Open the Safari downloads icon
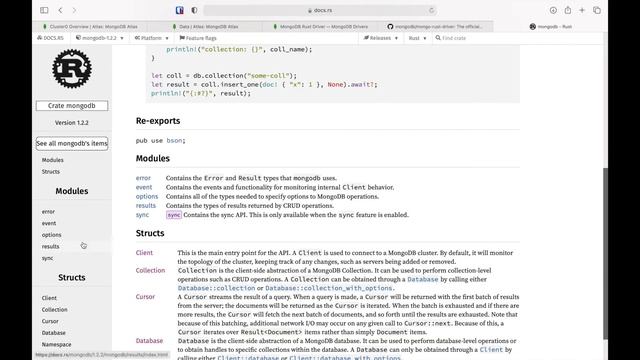This screenshot has width=640, height=360. [553, 10]
